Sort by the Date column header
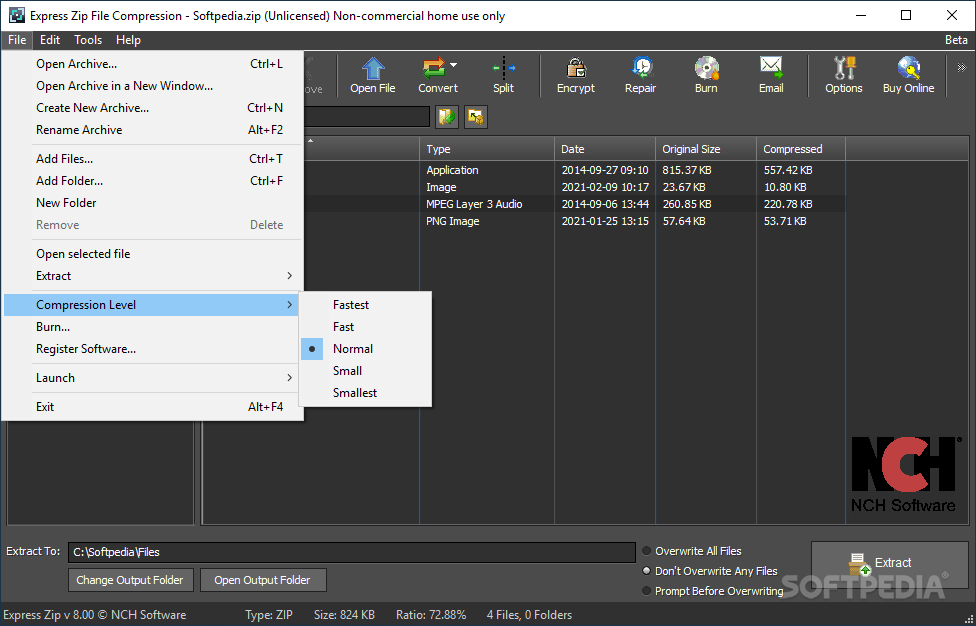Screen dimensions: 976x626 604,149
